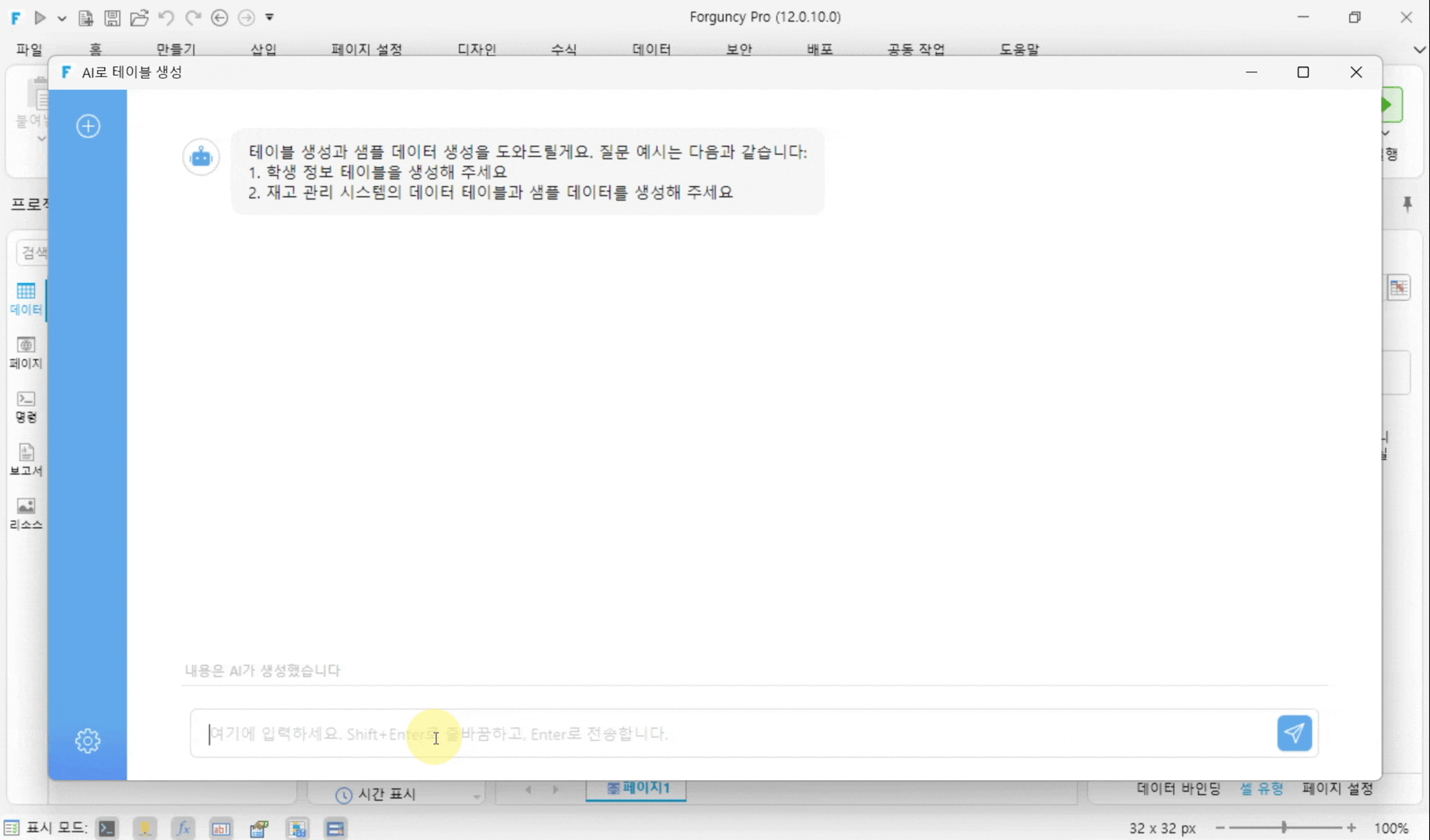
Task: Open AI dialog settings gear
Action: point(88,740)
